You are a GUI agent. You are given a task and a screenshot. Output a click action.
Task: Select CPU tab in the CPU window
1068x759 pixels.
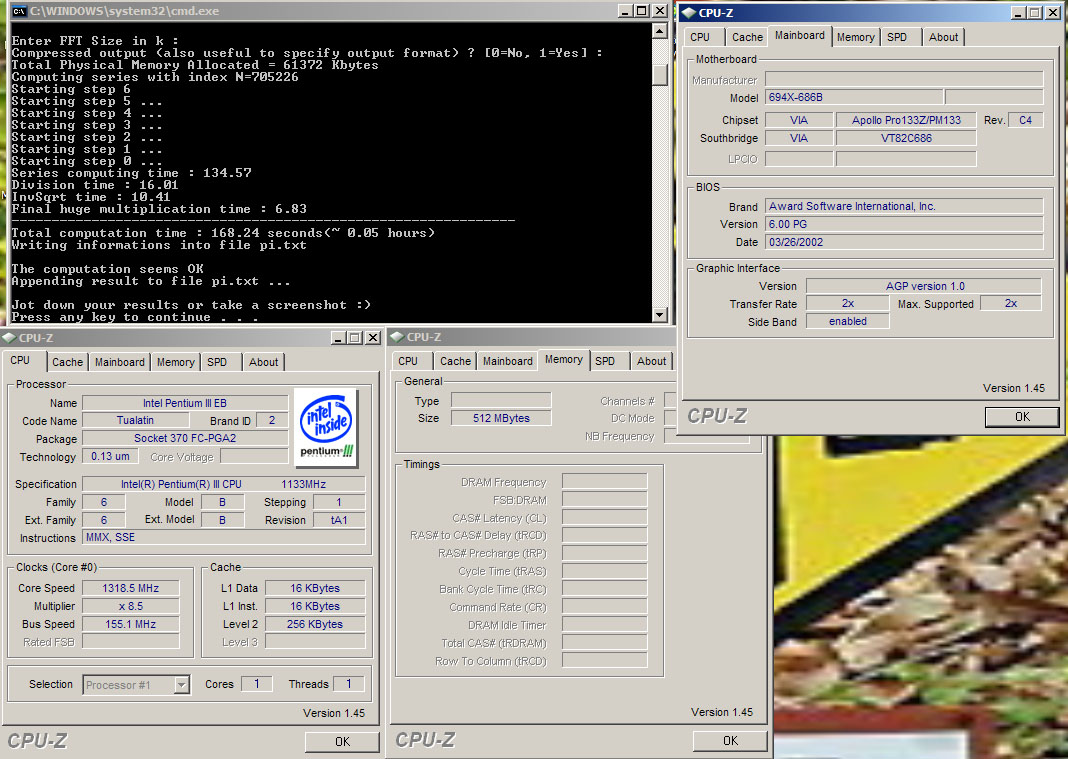point(20,360)
